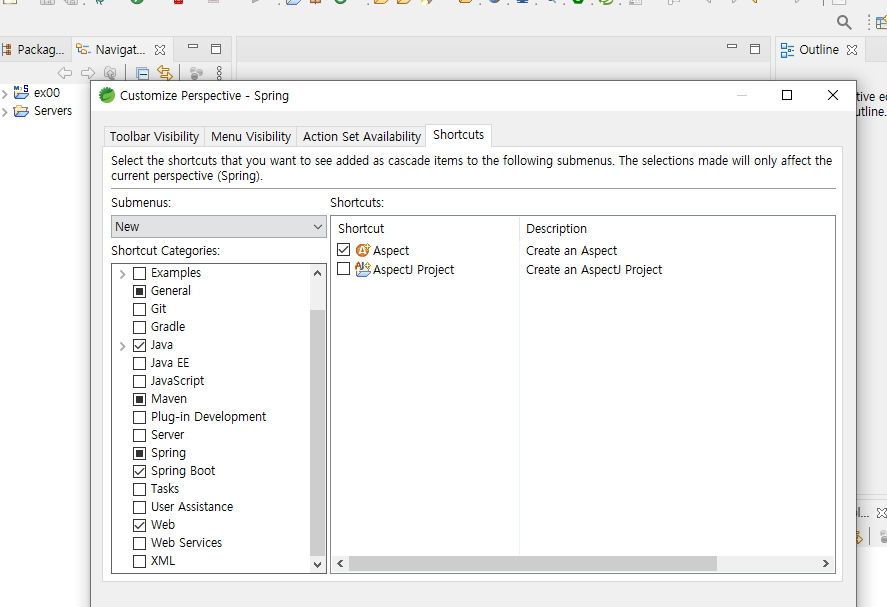
Task: Click the shortcuts horizontal scrollbar thumb
Action: (x=533, y=563)
